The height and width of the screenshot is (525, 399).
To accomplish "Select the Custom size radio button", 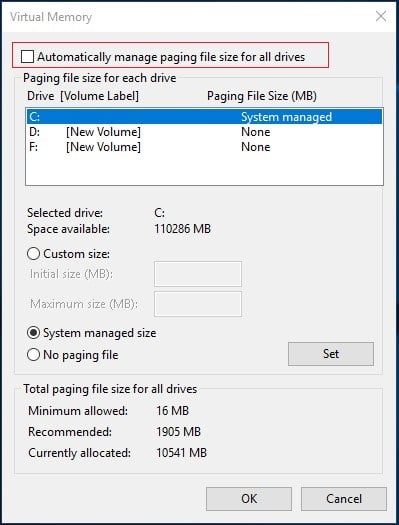I will coord(33,254).
